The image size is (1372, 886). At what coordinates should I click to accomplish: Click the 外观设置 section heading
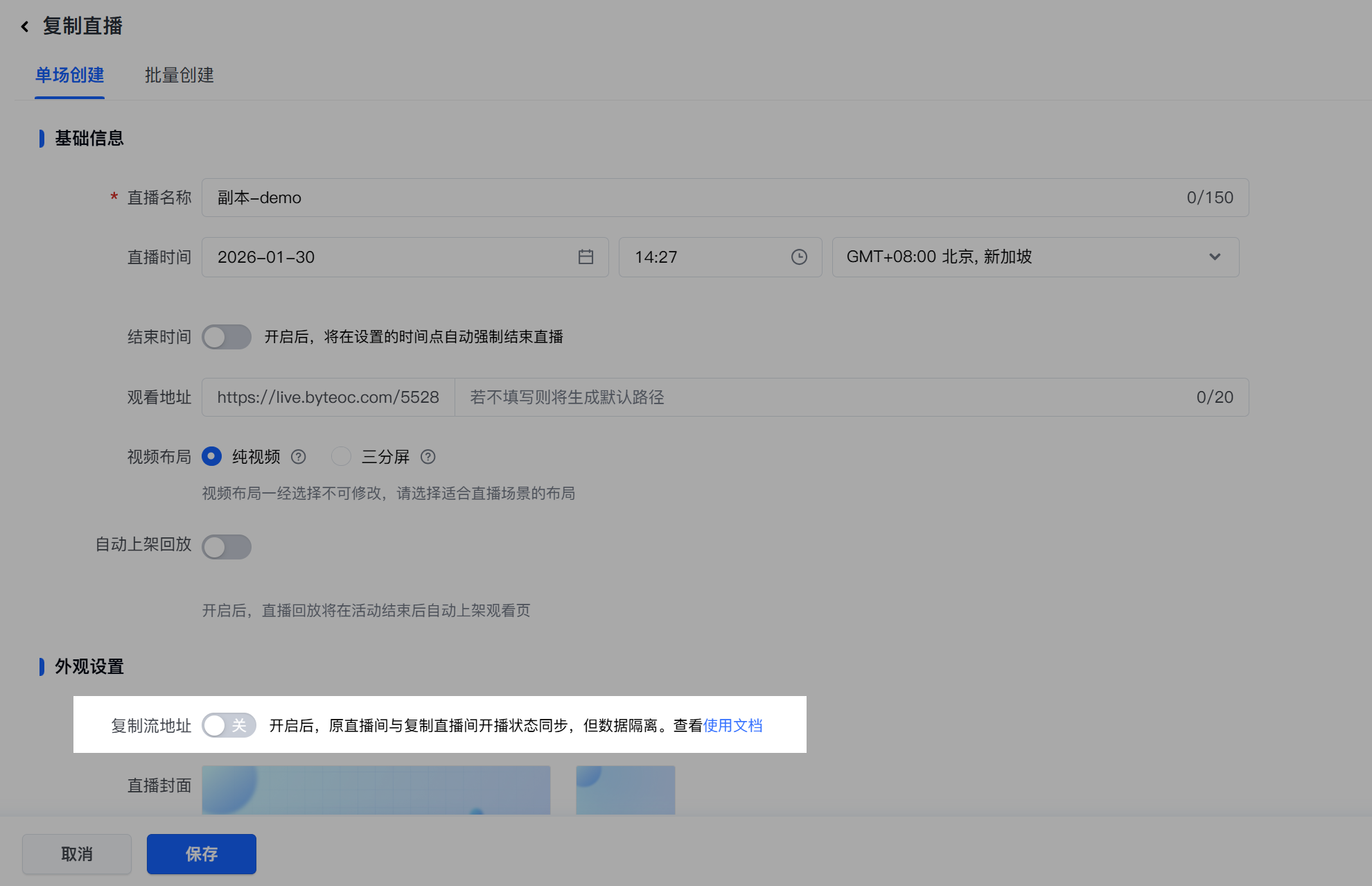click(x=89, y=667)
